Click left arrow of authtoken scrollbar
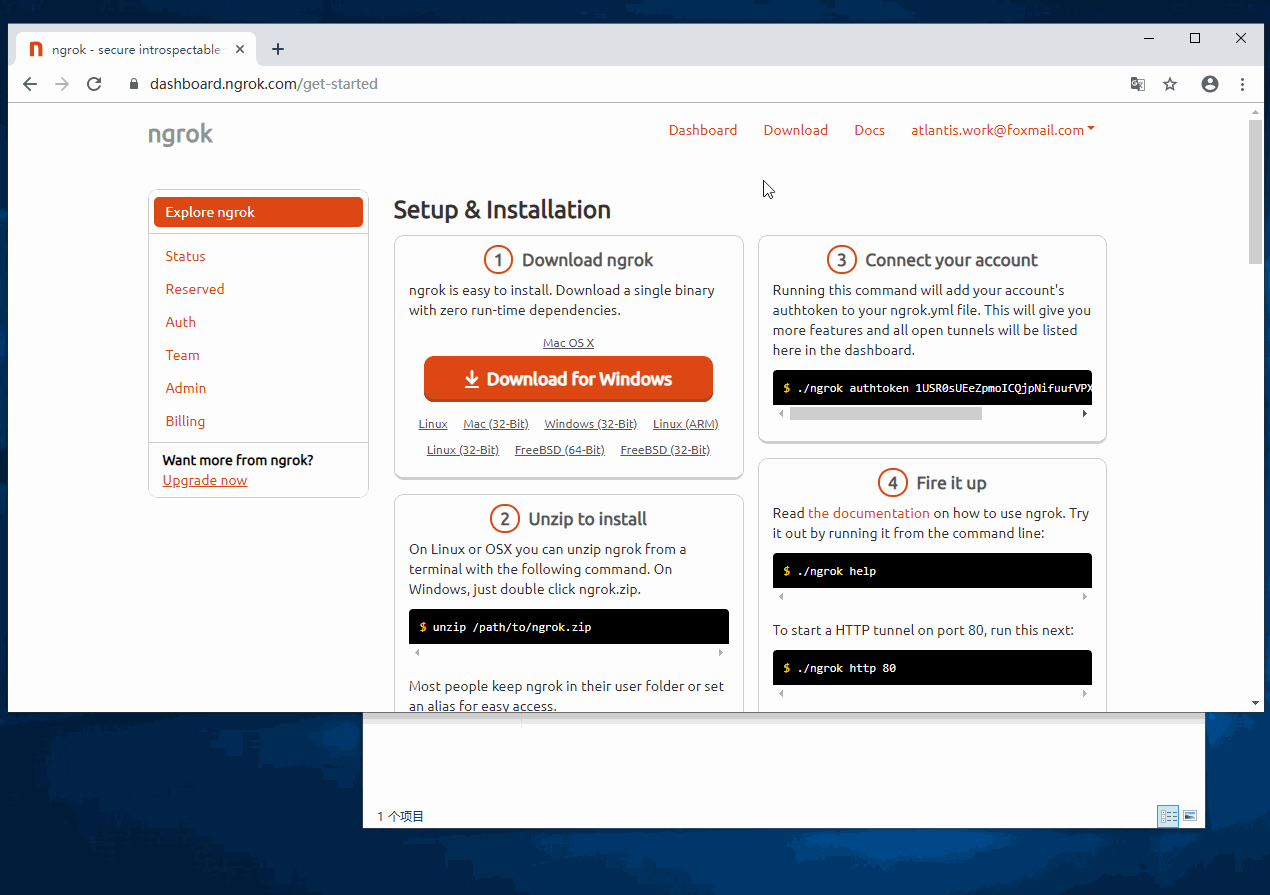1270x895 pixels. coord(781,413)
